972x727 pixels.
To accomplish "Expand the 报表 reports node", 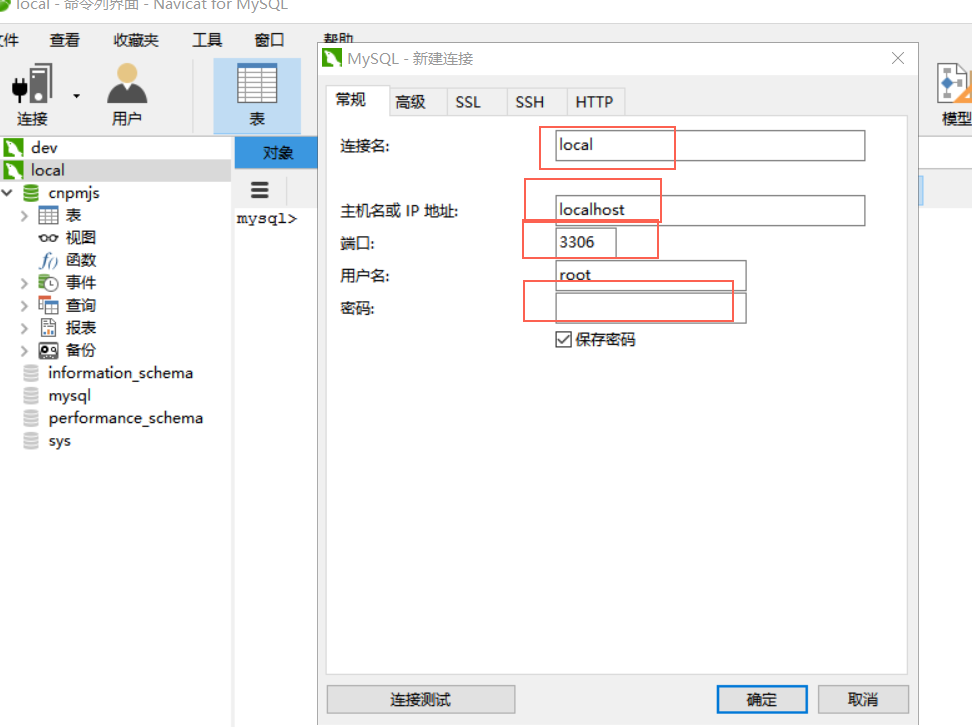I will click(24, 328).
